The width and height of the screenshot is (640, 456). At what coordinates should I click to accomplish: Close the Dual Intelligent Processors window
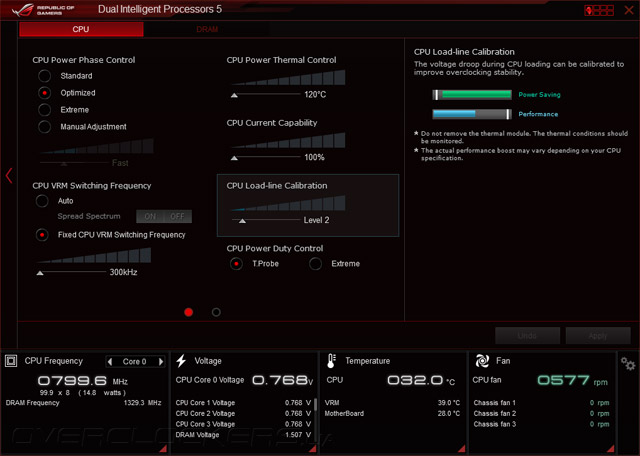pos(629,10)
